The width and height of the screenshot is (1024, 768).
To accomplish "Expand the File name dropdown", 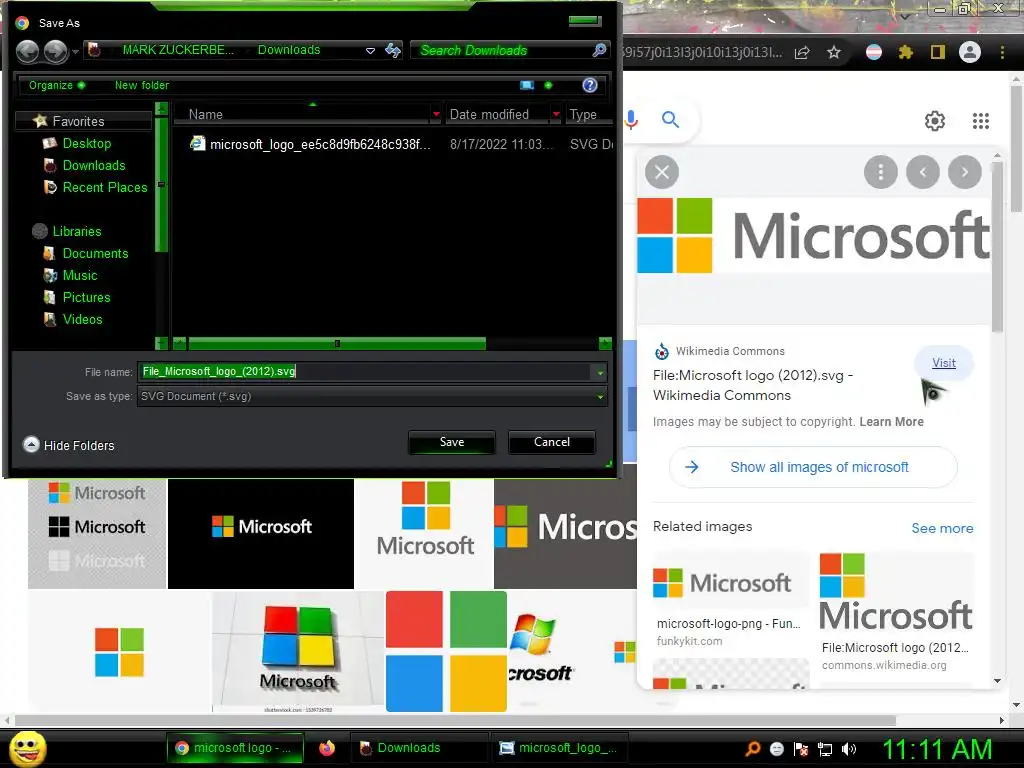I will (x=600, y=373).
